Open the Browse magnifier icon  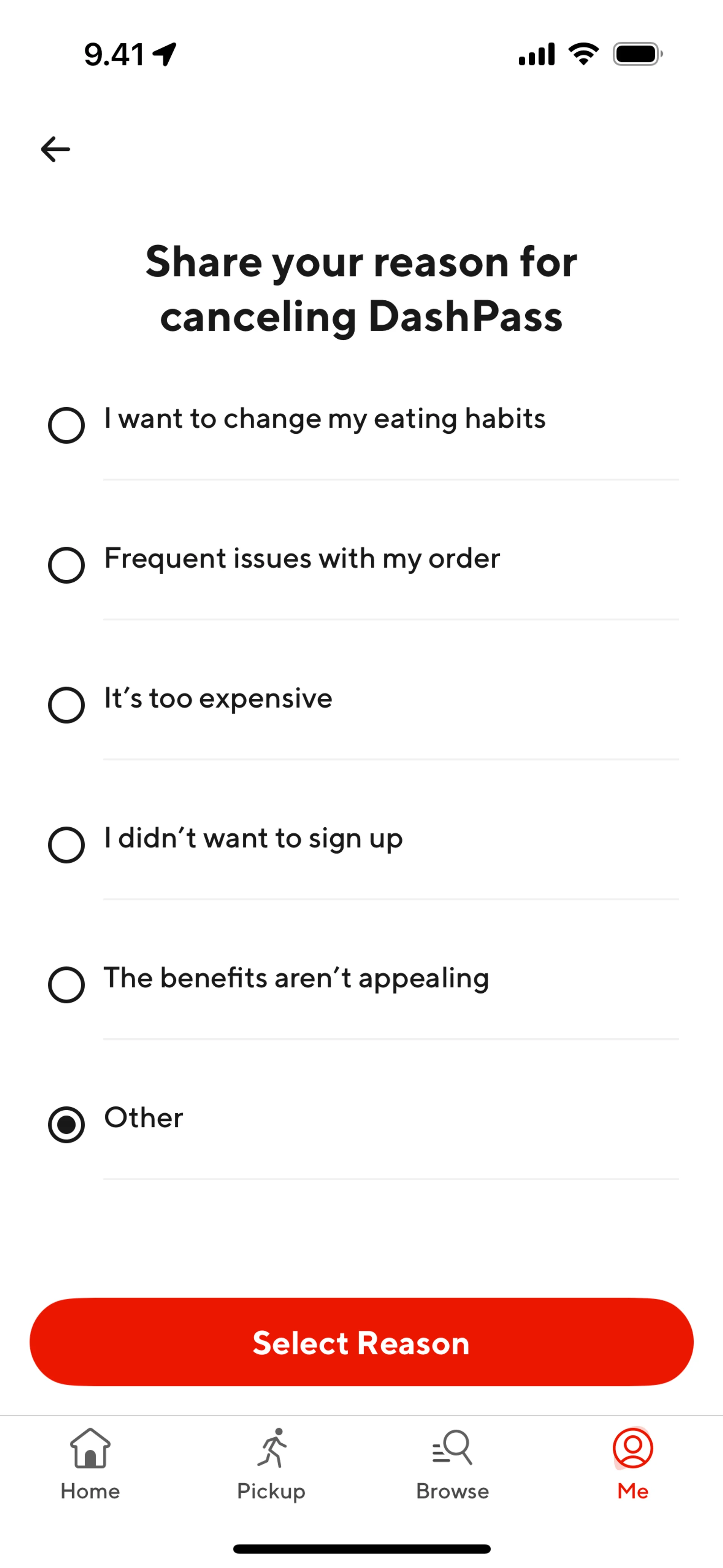452,1448
